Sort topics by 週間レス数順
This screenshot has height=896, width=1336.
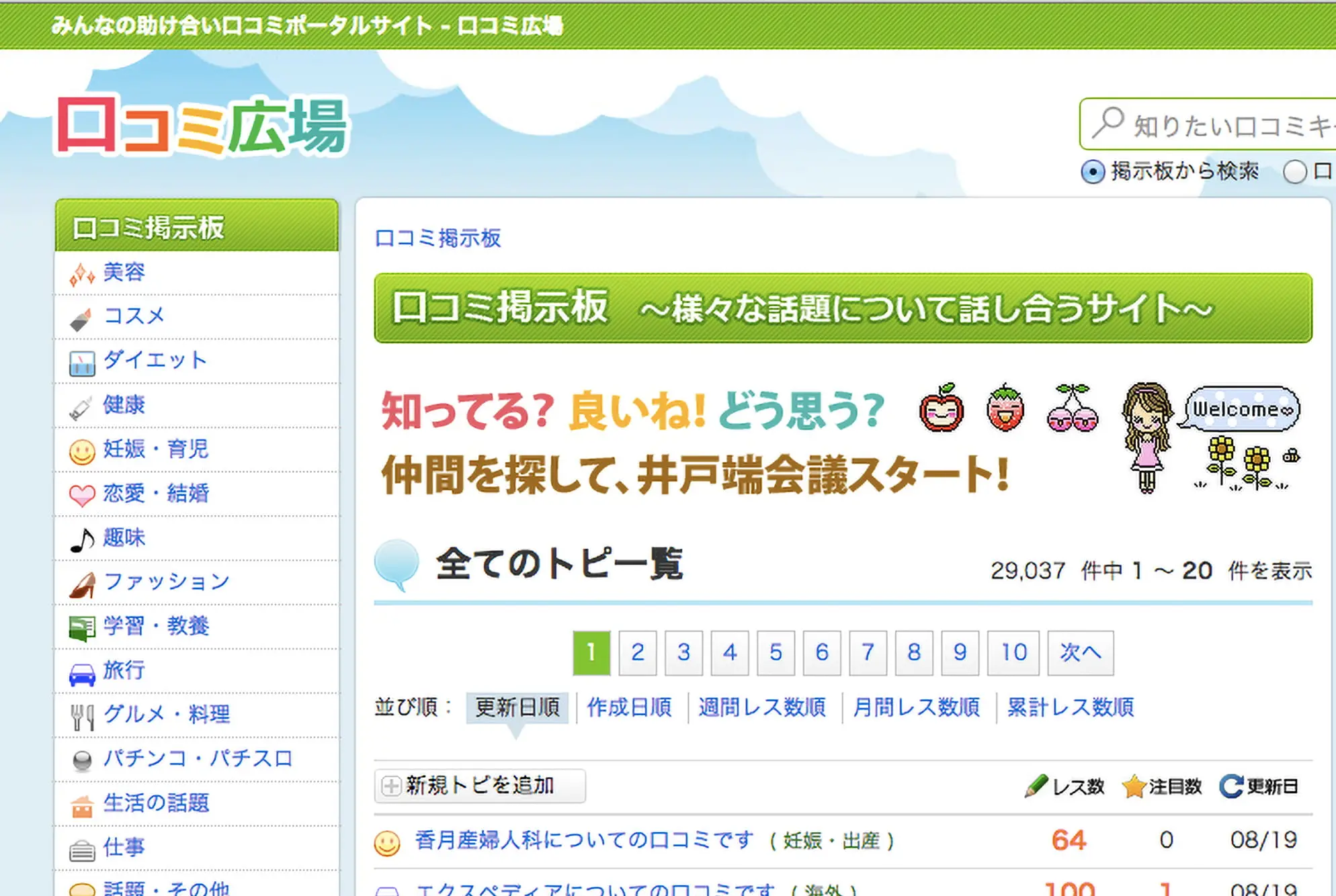tap(761, 707)
